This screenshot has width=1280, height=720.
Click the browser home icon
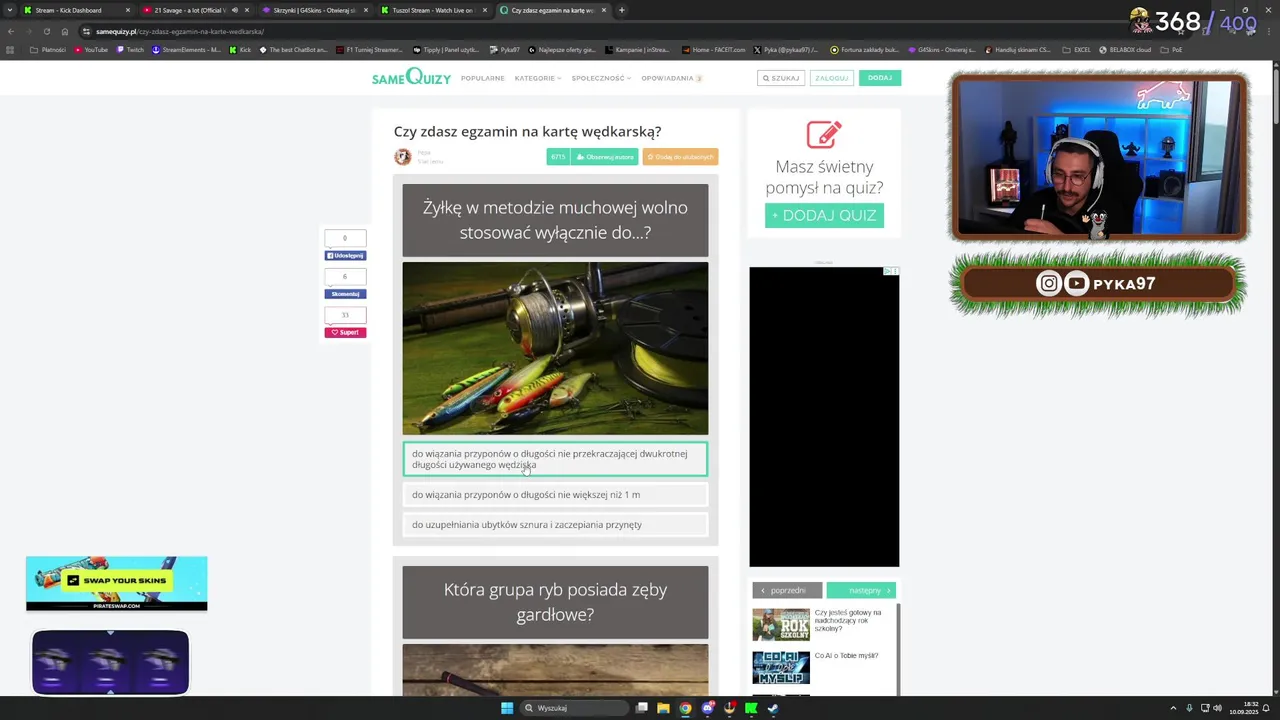click(x=64, y=31)
